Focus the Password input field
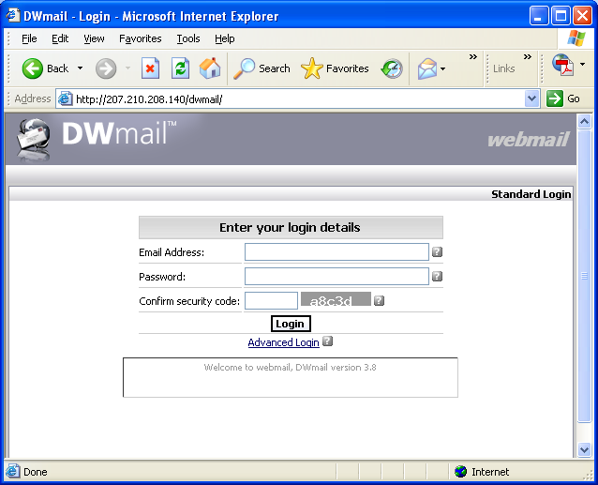The height and width of the screenshot is (485, 598). [x=337, y=276]
